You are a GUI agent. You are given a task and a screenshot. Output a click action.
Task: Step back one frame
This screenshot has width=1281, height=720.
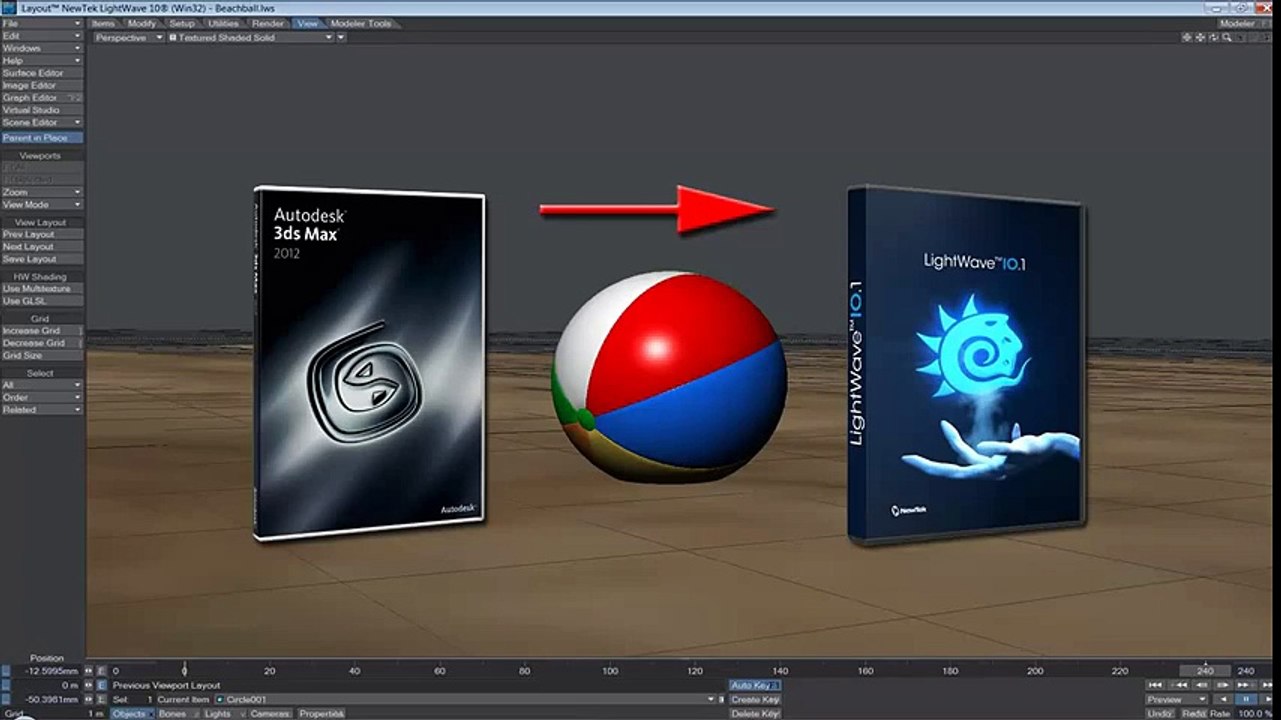[1199, 685]
